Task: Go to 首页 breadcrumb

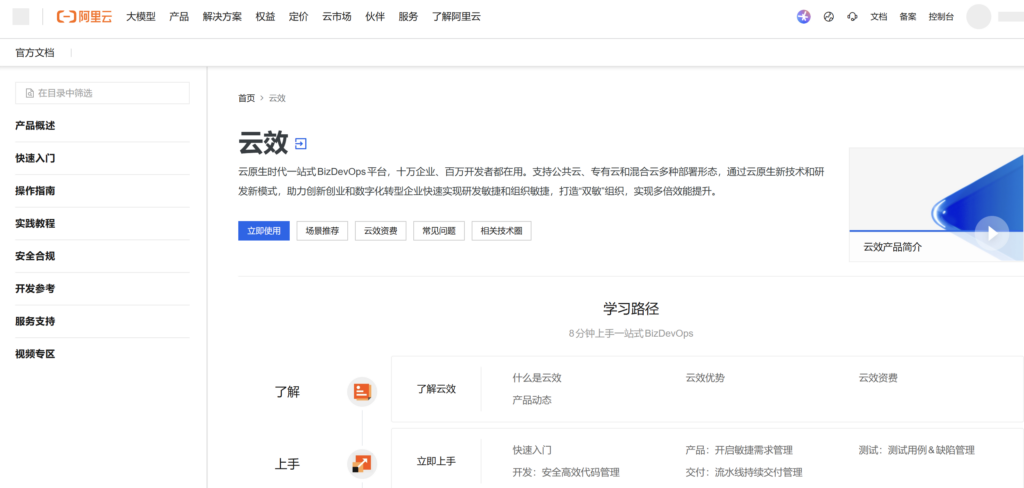Action: tap(246, 98)
